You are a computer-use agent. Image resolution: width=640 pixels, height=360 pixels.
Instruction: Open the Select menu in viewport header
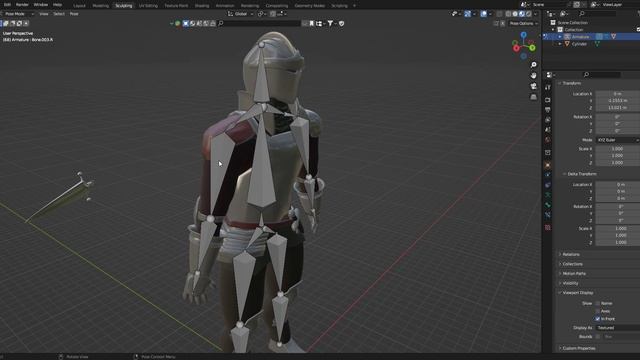(59, 14)
